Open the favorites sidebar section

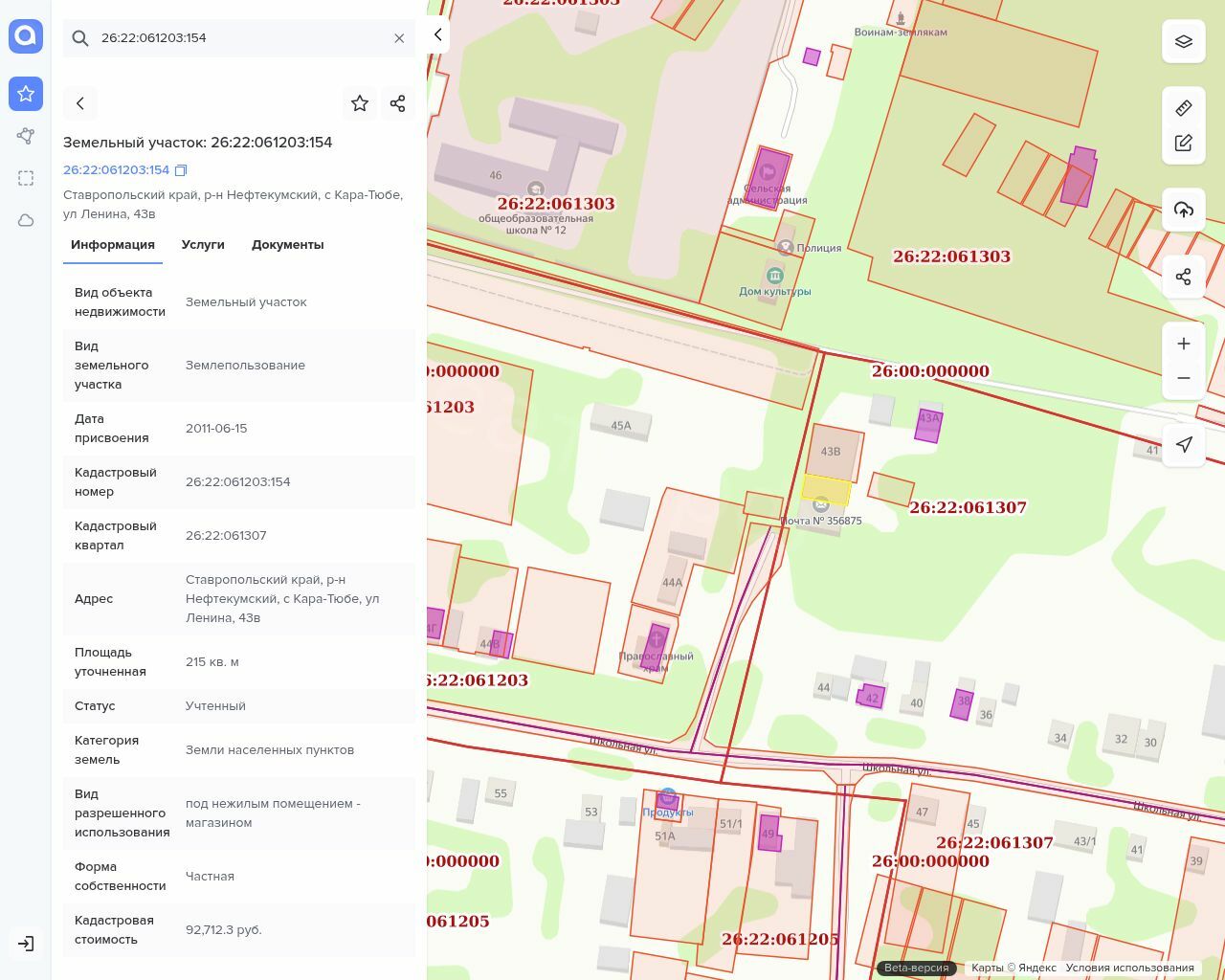[26, 94]
